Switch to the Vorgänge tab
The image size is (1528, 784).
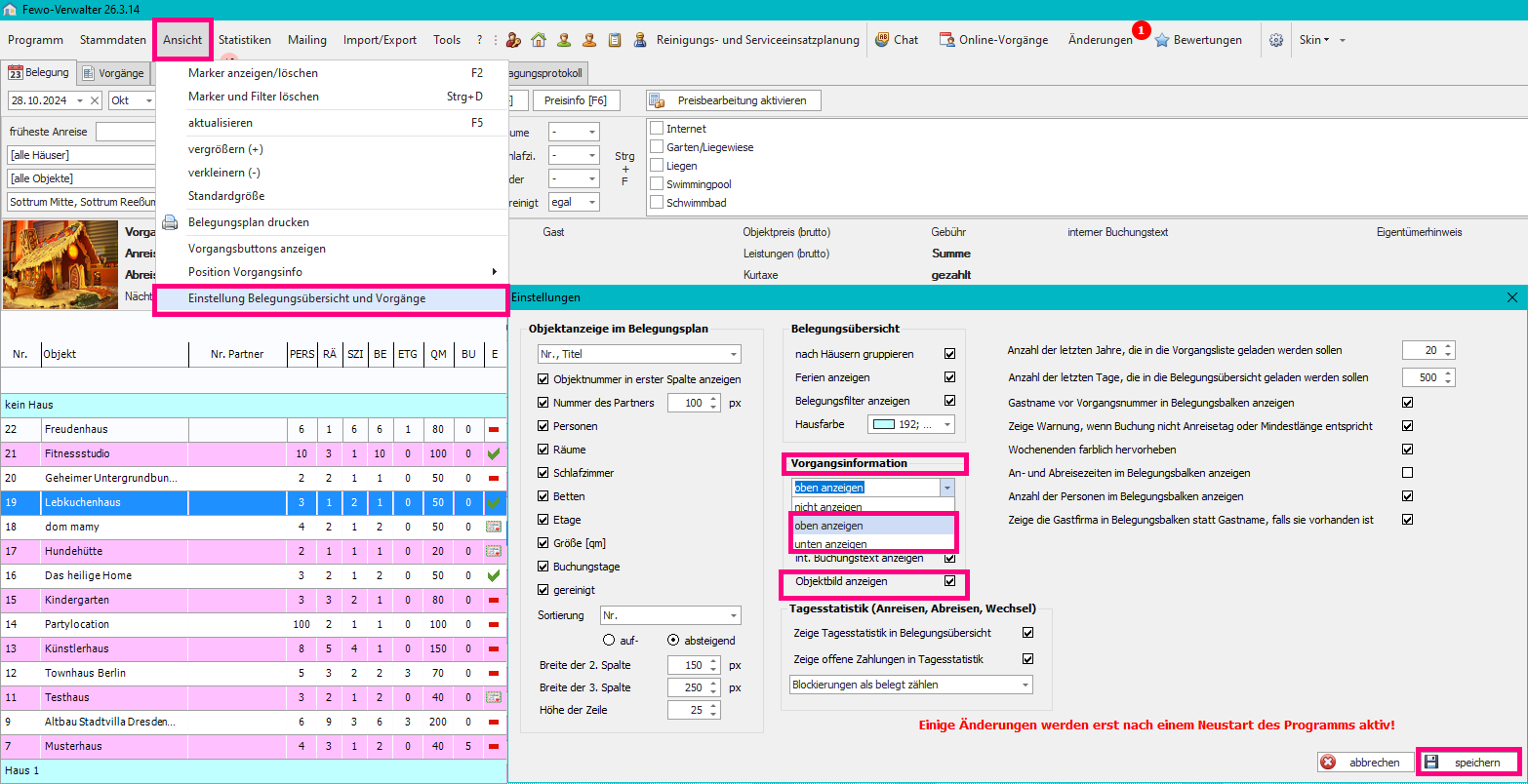(x=113, y=73)
